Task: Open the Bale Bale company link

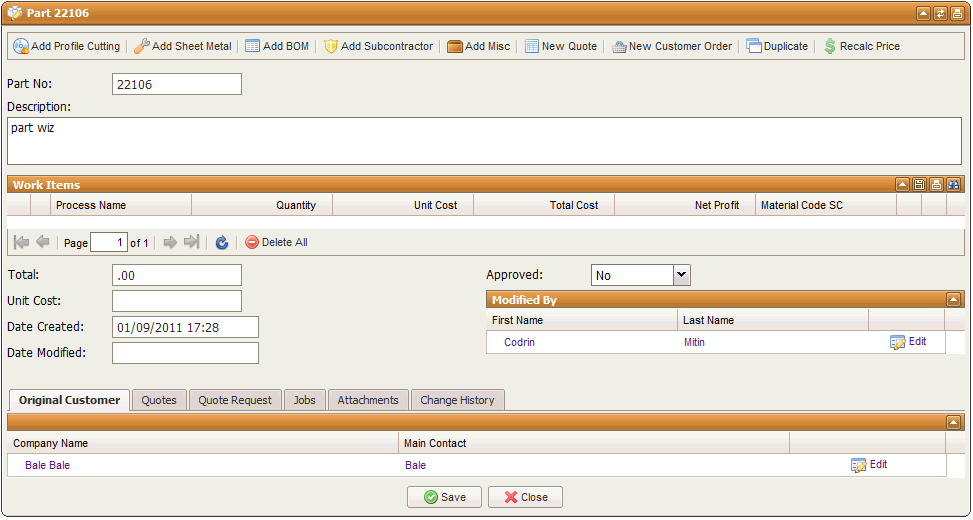Action: point(48,465)
